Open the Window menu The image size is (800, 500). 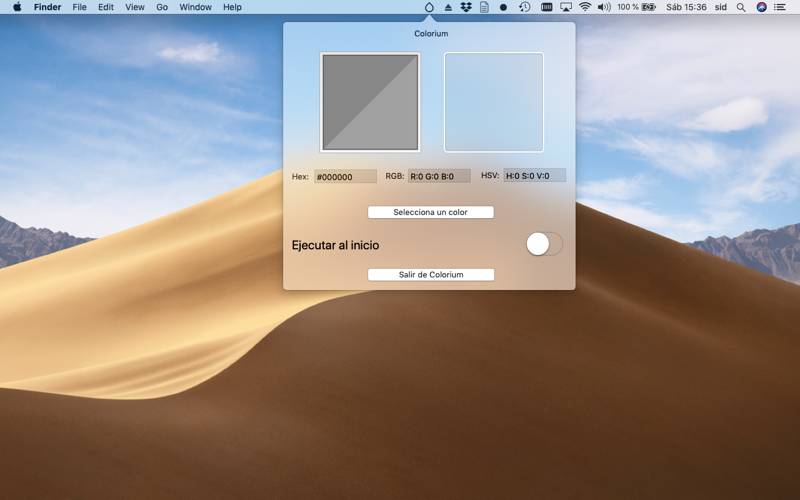tap(195, 7)
